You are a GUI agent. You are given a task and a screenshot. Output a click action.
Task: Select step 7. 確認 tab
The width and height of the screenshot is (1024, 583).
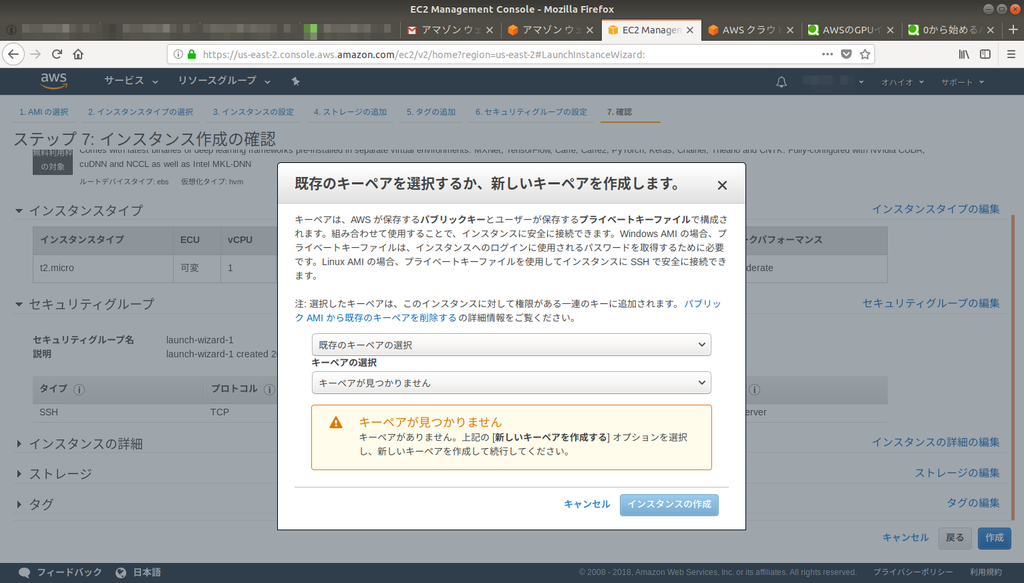tap(619, 112)
